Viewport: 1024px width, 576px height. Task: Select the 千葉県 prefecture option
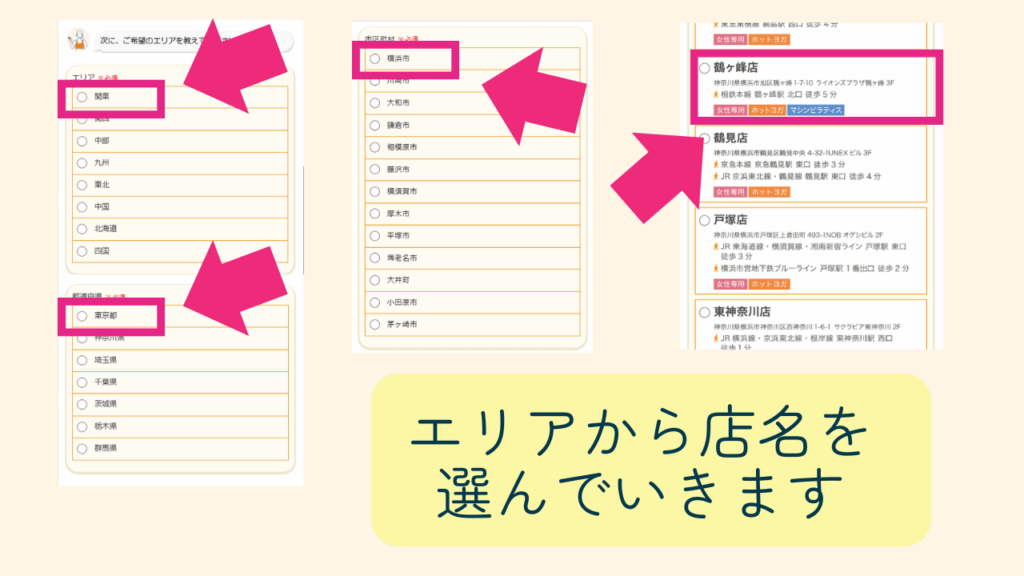[x=82, y=382]
